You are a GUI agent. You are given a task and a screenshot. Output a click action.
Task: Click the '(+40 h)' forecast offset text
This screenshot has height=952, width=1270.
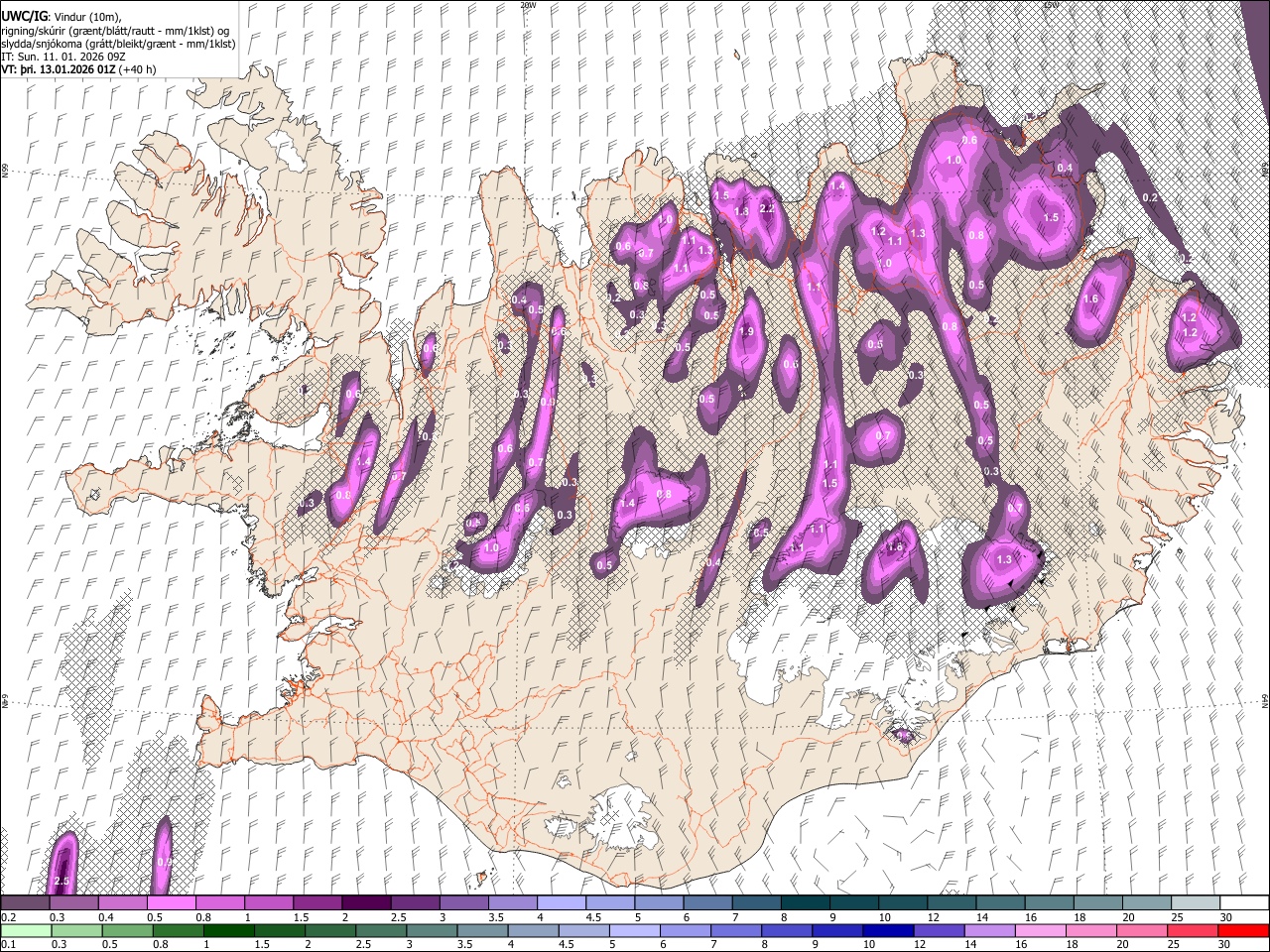tap(137, 69)
